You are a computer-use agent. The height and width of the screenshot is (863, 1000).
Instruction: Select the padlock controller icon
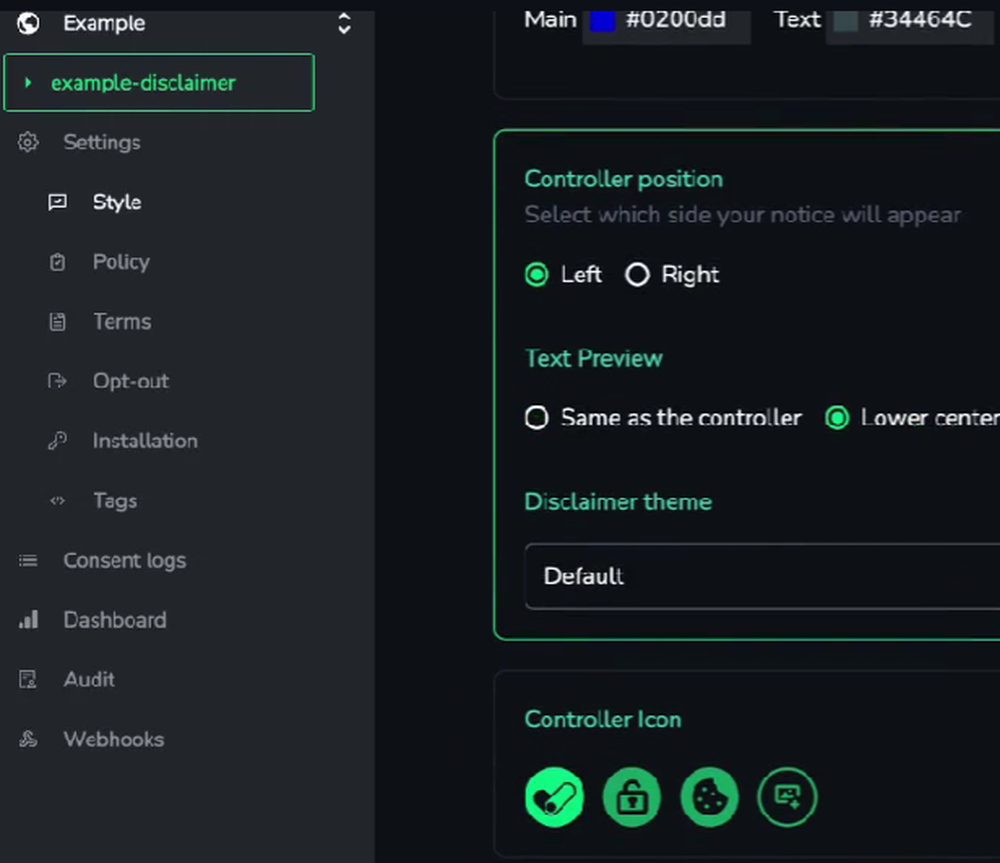pos(632,797)
